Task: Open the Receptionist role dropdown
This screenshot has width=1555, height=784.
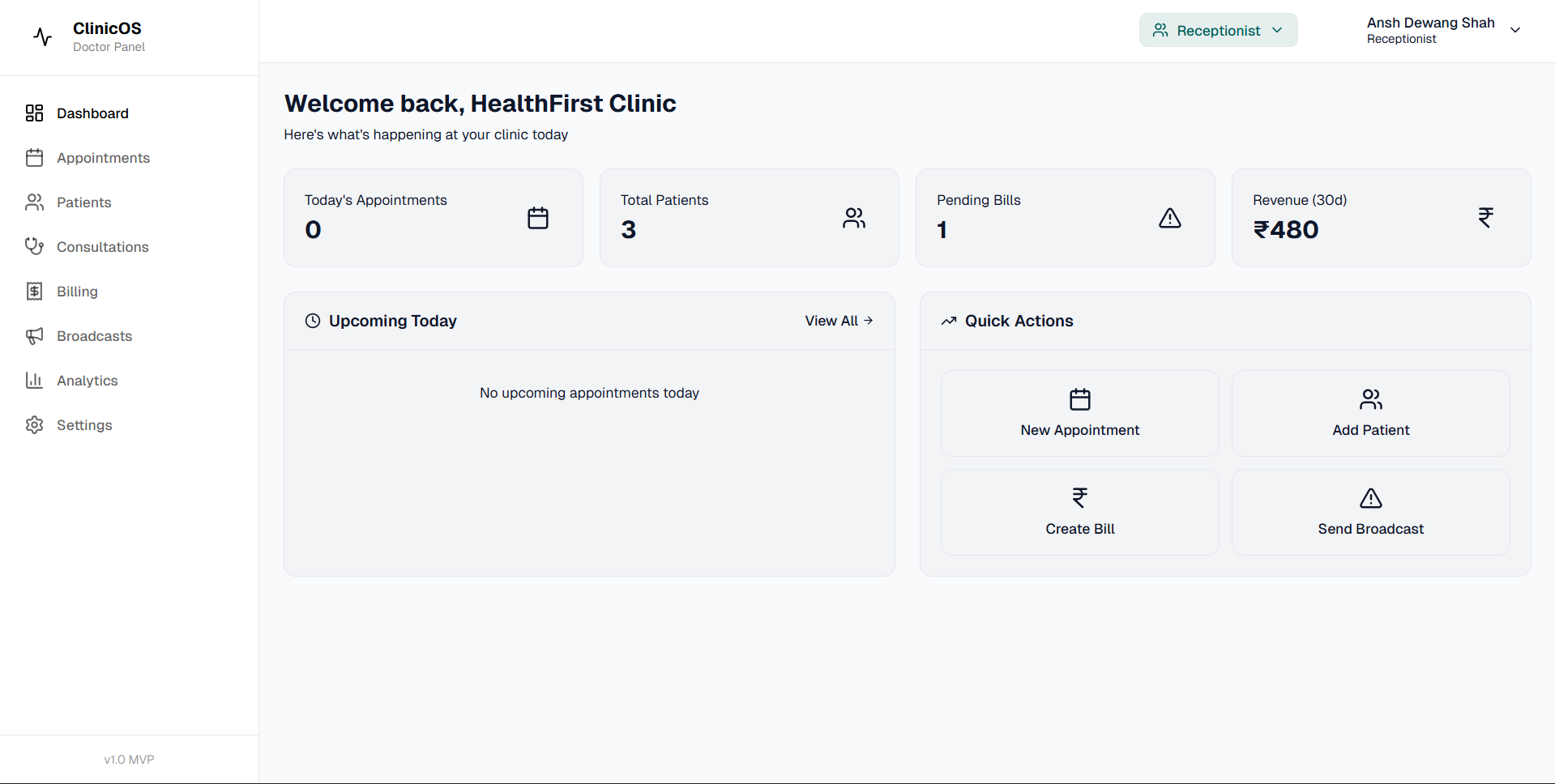Action: coord(1217,31)
